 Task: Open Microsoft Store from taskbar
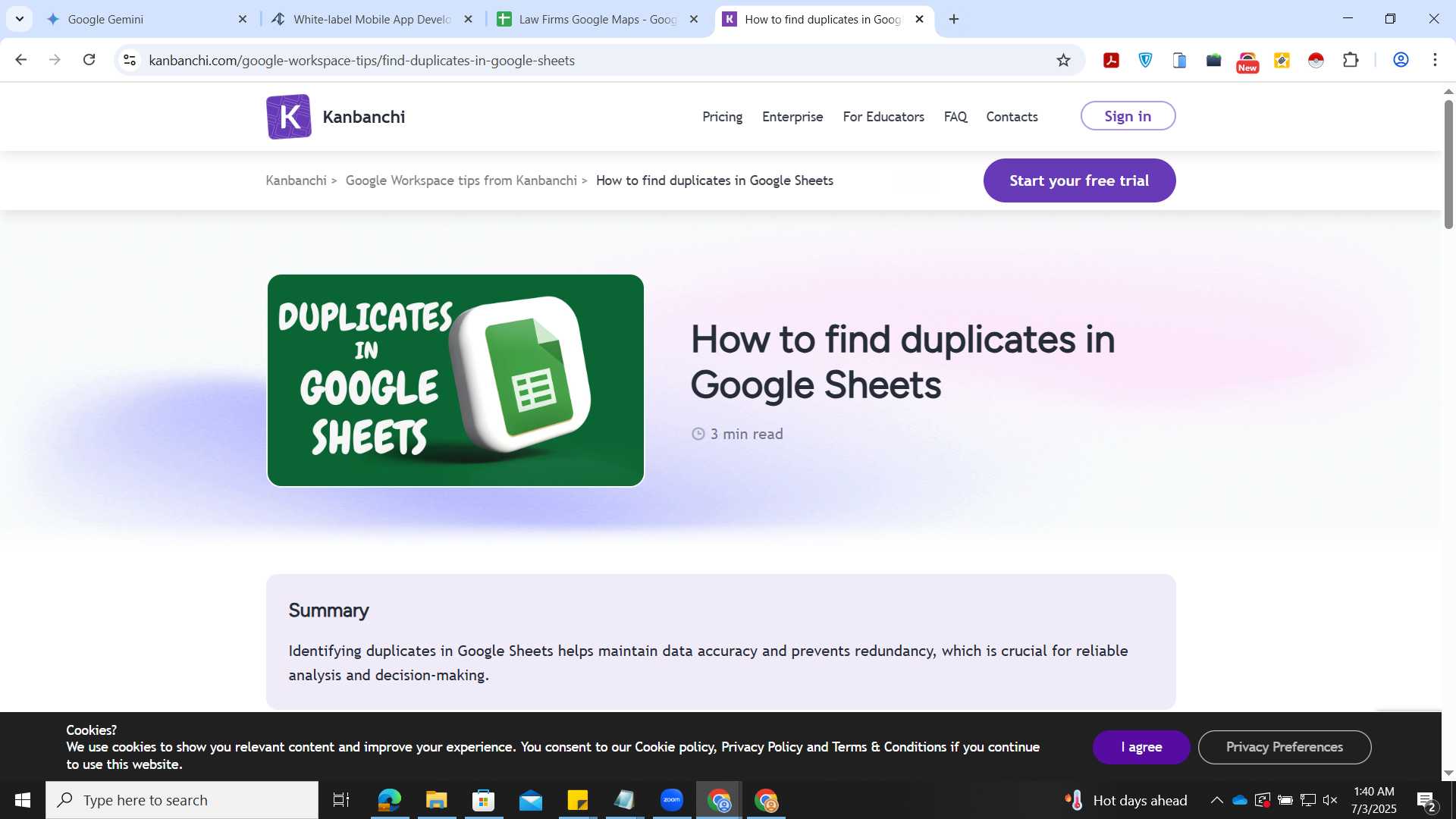pyautogui.click(x=483, y=800)
